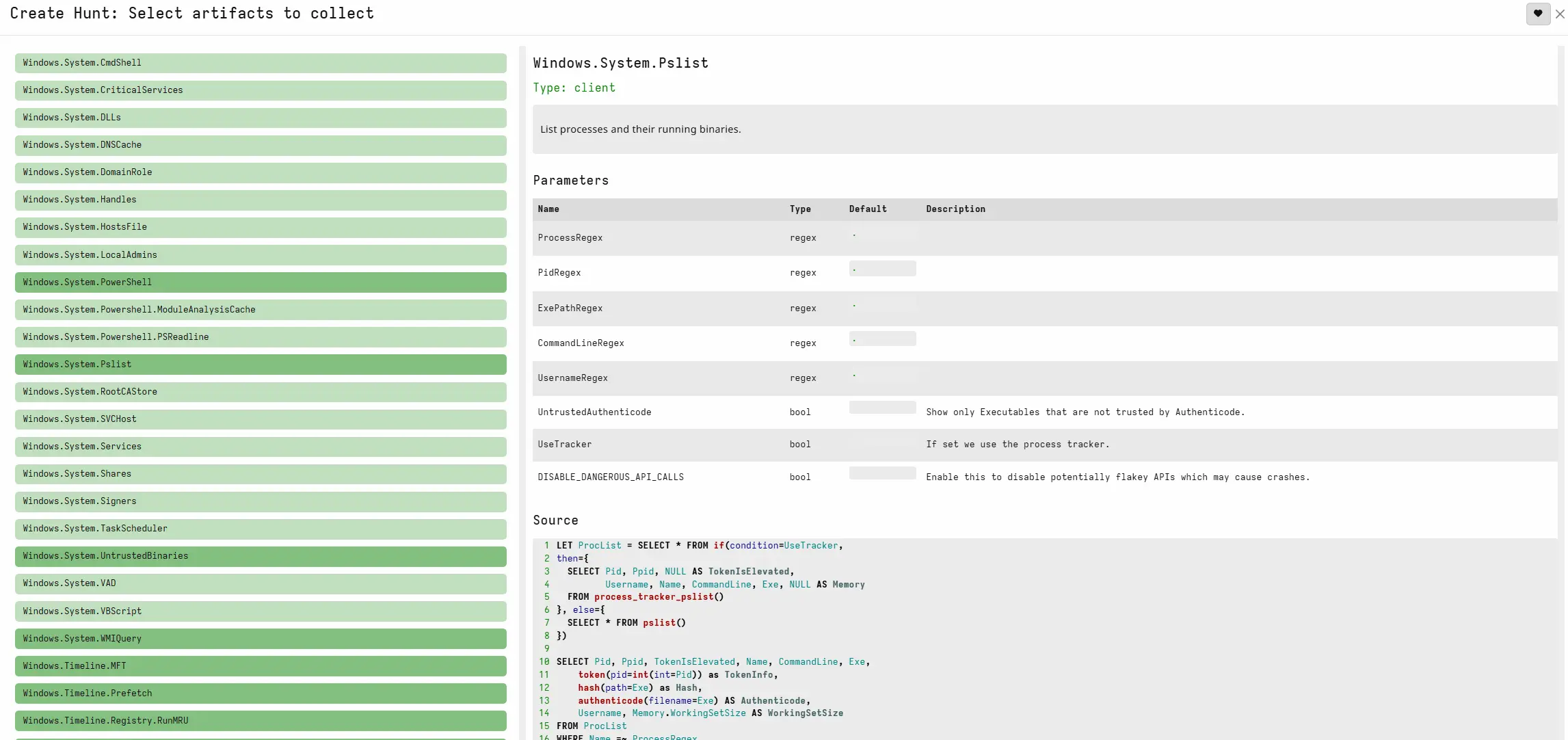This screenshot has width=1568, height=740.
Task: Select Windows.System.RootCAStore artifact
Action: click(x=261, y=392)
